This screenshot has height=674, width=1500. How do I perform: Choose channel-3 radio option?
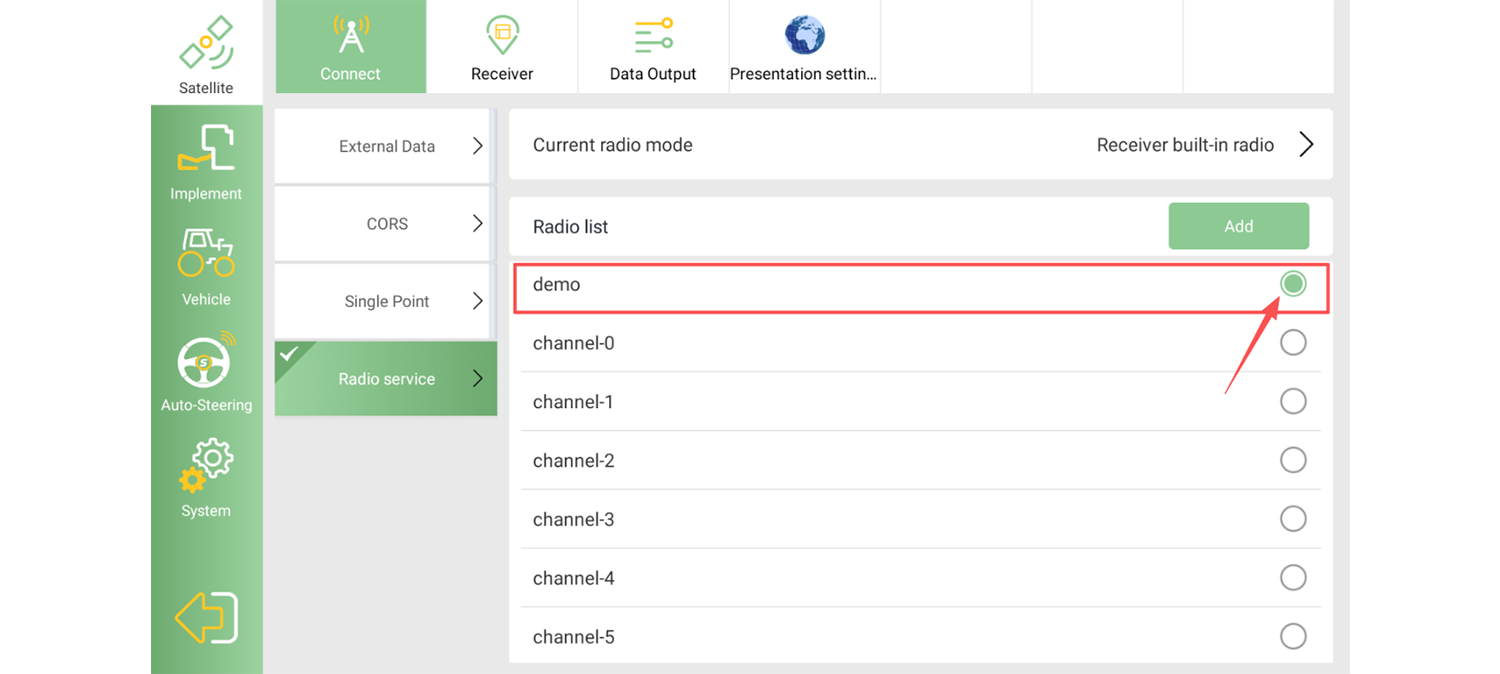(1293, 519)
